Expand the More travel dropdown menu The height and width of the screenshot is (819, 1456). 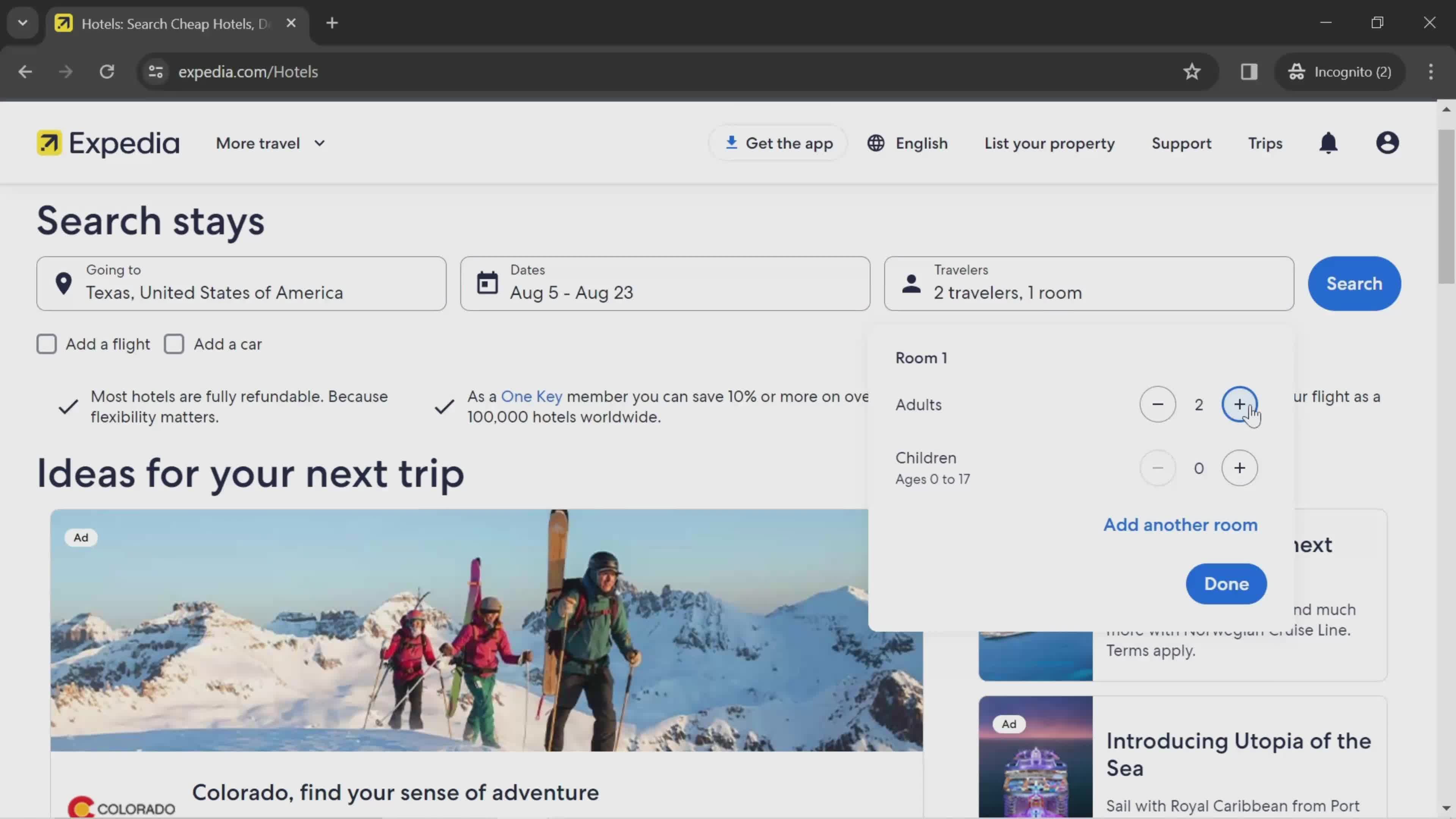pyautogui.click(x=269, y=143)
